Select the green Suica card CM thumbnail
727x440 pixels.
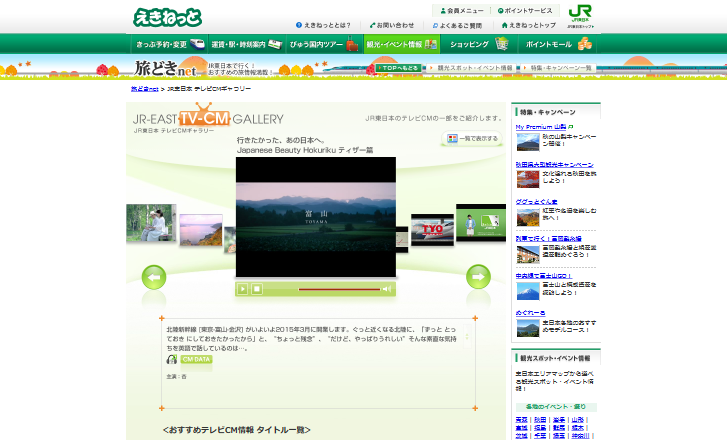point(481,223)
